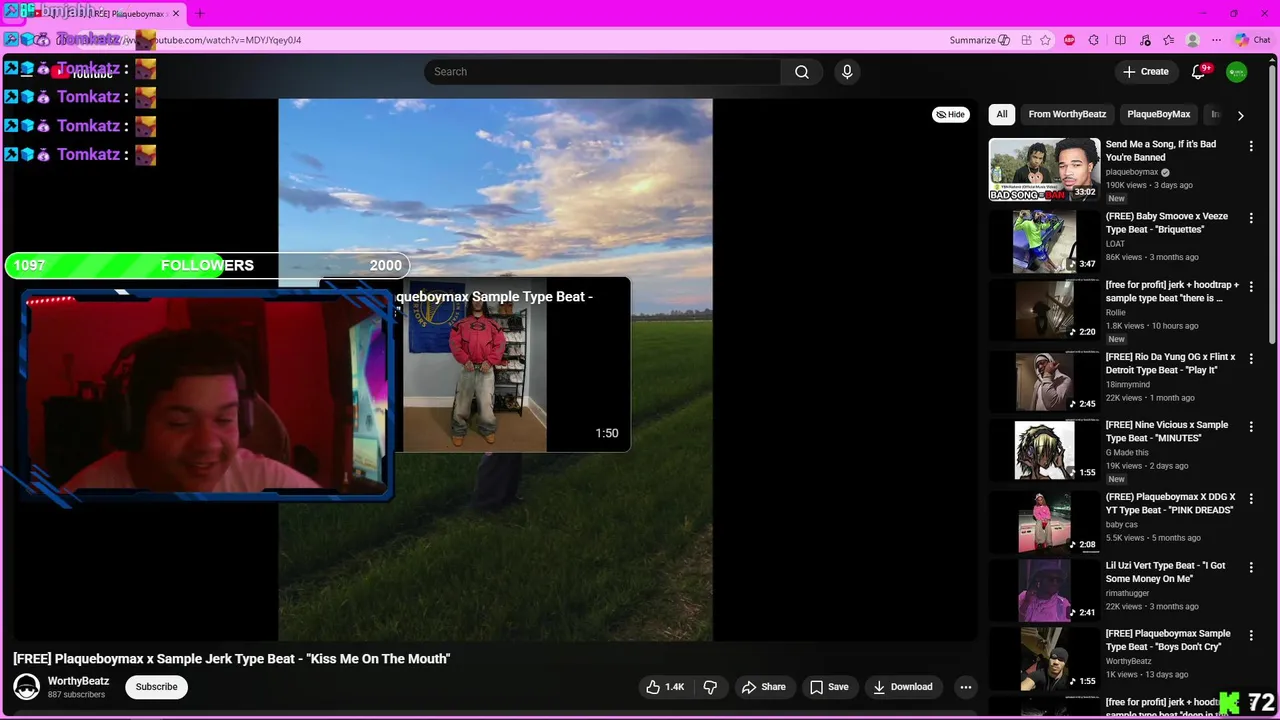Open Rio Da Yung OG Play It video
The width and height of the screenshot is (1280, 720).
coord(1044,381)
